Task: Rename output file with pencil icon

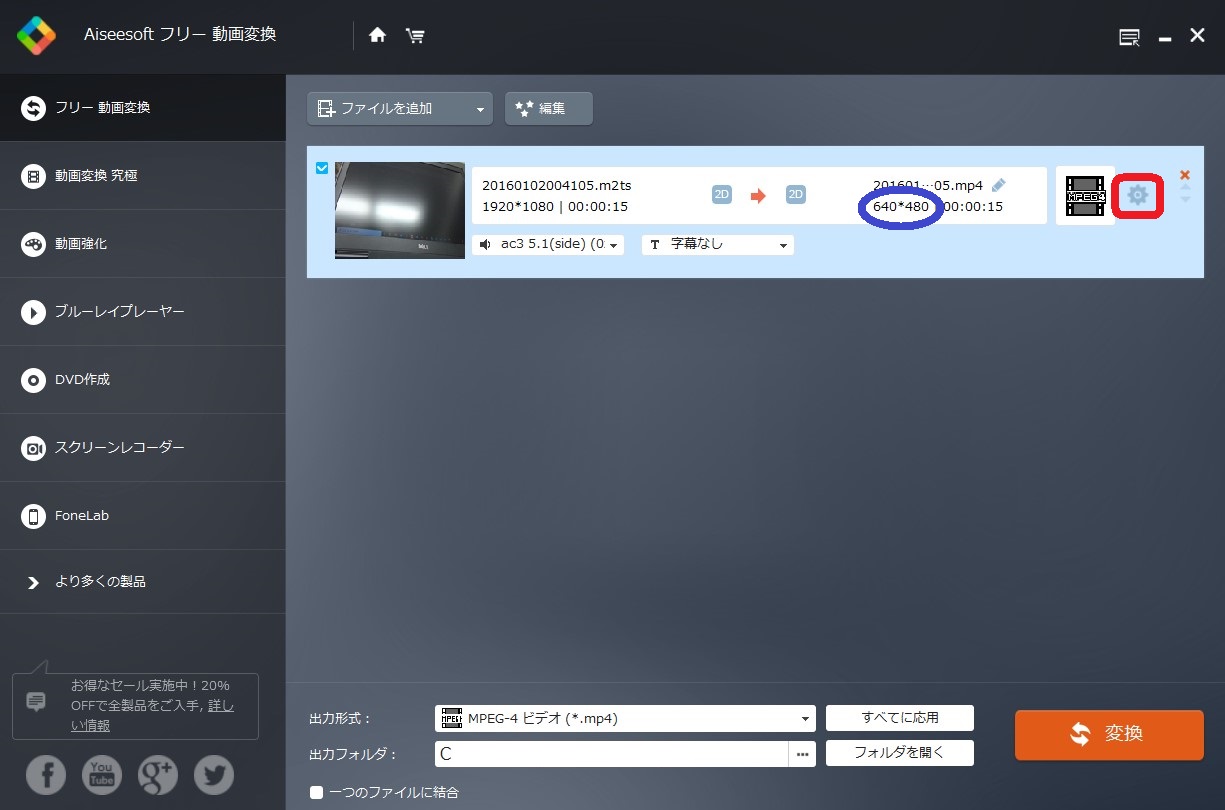Action: 998,185
